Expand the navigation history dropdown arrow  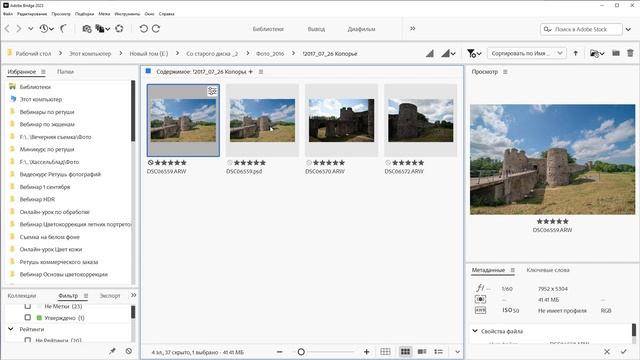click(31, 29)
